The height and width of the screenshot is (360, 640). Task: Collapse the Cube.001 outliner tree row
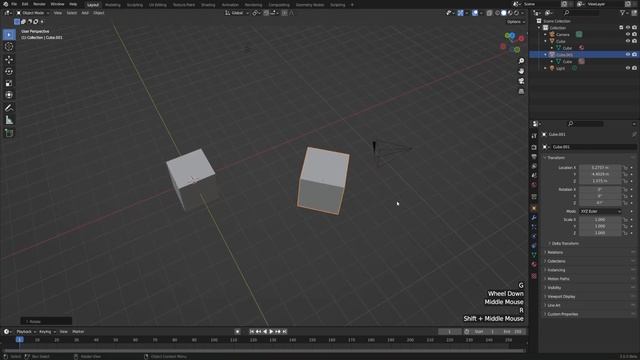click(545, 55)
